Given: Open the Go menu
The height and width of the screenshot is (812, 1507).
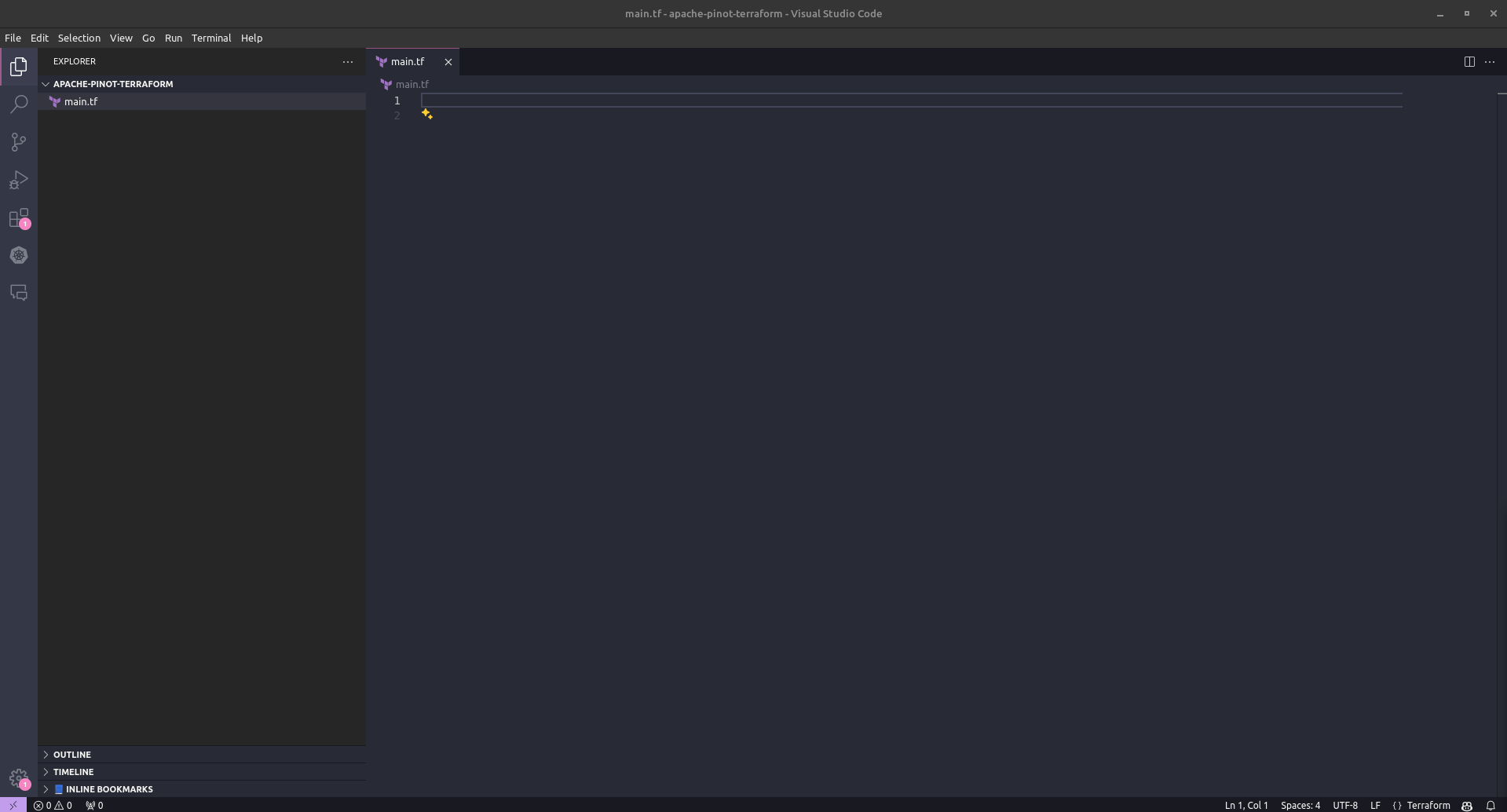Looking at the screenshot, I should (x=148, y=38).
